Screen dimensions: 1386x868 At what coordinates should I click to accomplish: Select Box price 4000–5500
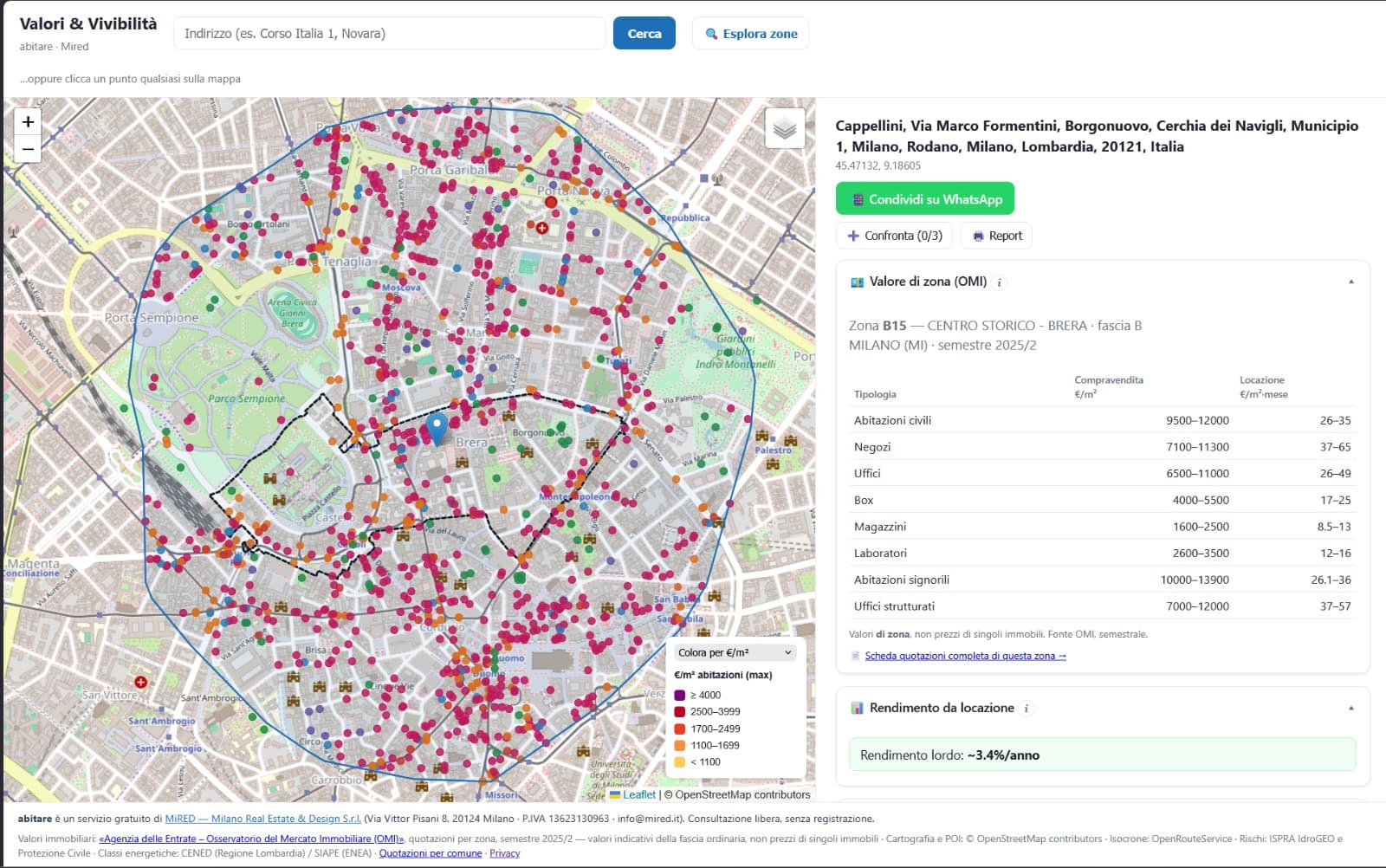point(1201,500)
